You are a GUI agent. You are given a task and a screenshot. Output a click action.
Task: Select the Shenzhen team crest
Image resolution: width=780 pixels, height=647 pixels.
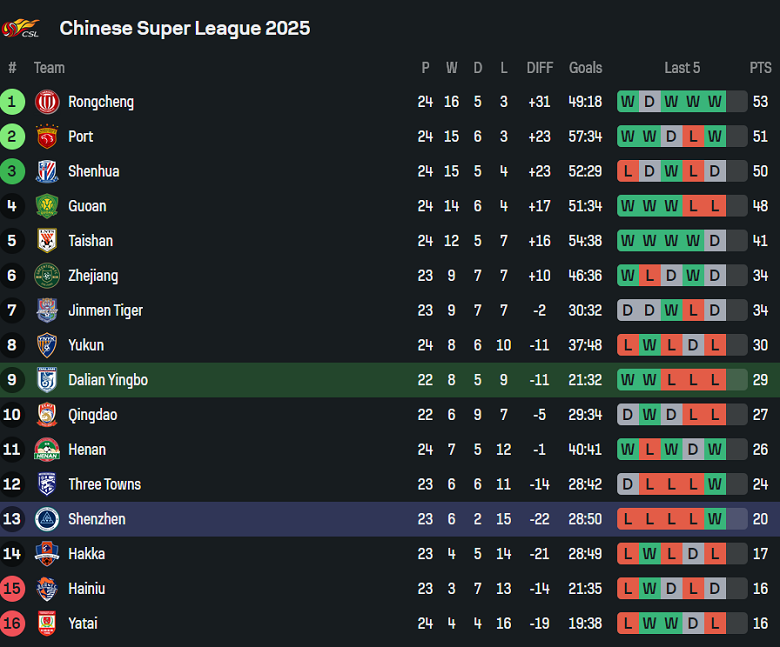pyautogui.click(x=47, y=519)
